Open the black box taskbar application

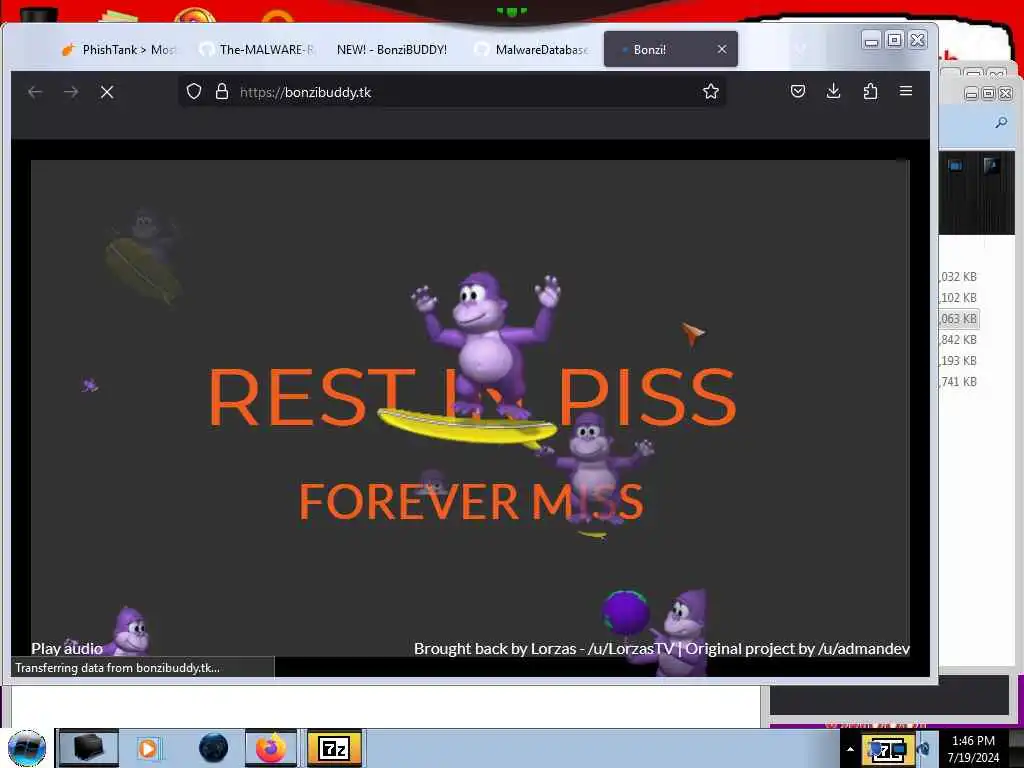[89, 748]
